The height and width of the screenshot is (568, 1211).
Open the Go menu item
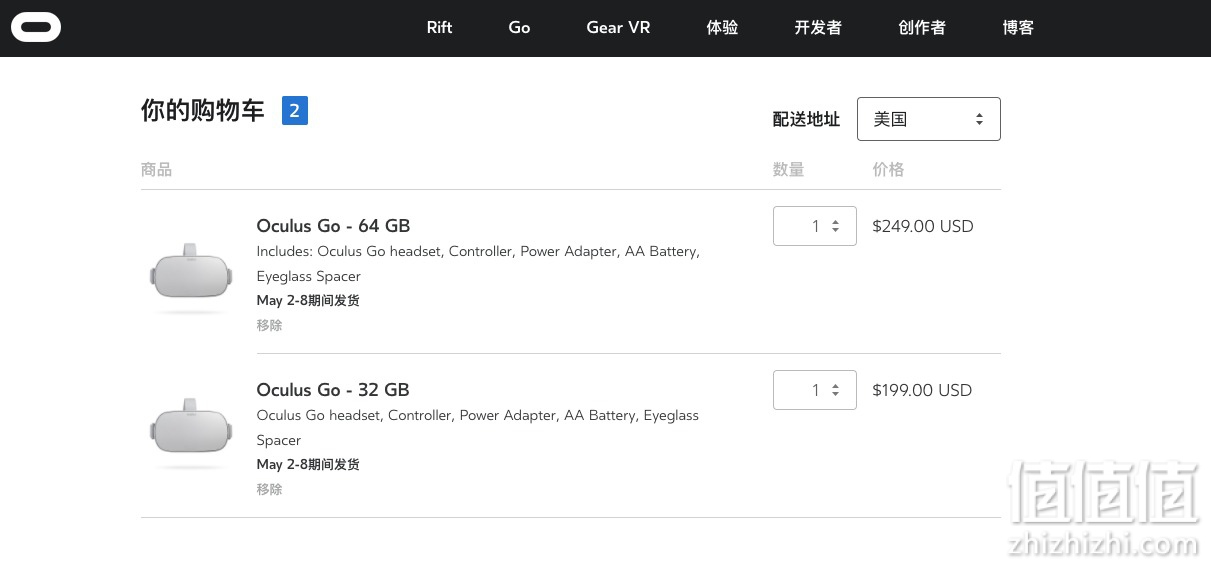(519, 27)
